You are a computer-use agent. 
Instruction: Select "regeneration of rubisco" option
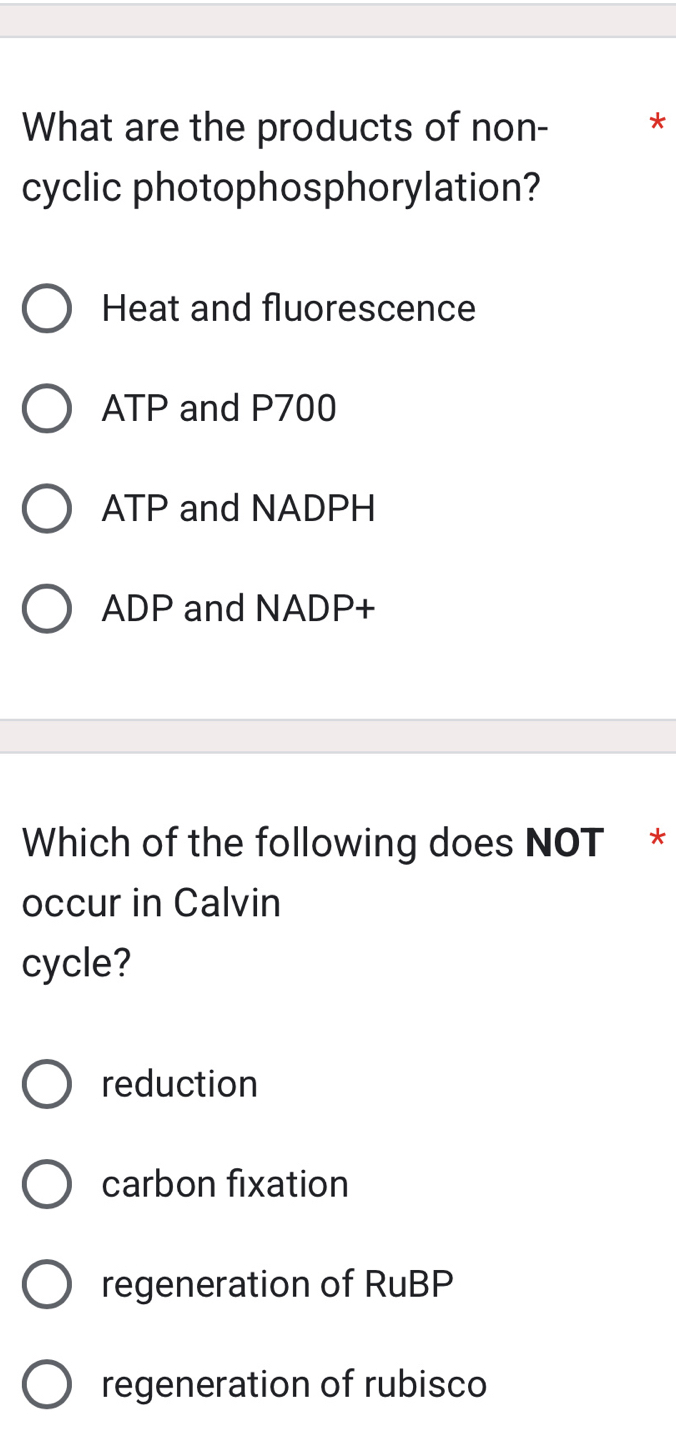[46, 1384]
